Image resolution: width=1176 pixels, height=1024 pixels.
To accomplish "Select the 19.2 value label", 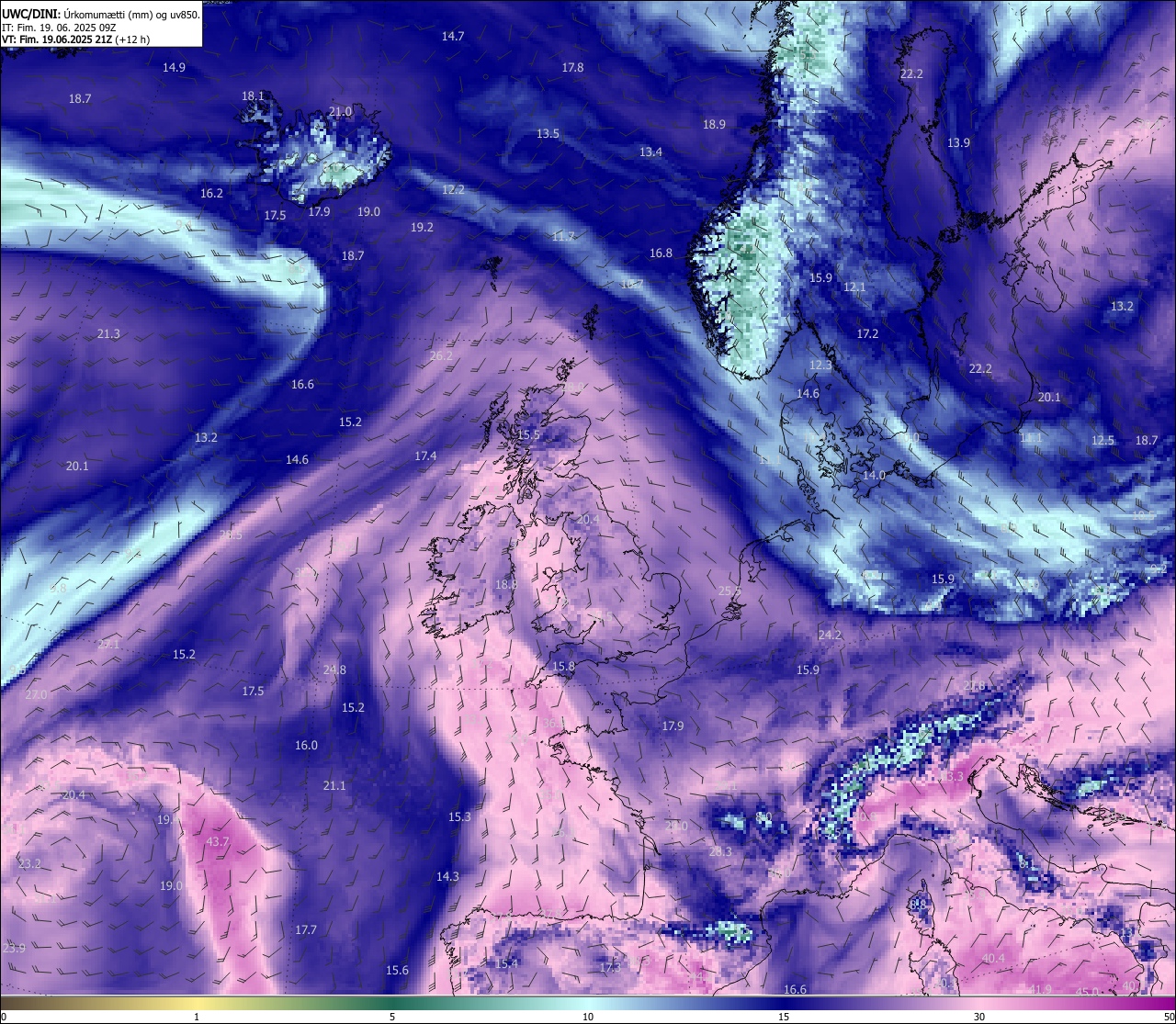I will [422, 227].
